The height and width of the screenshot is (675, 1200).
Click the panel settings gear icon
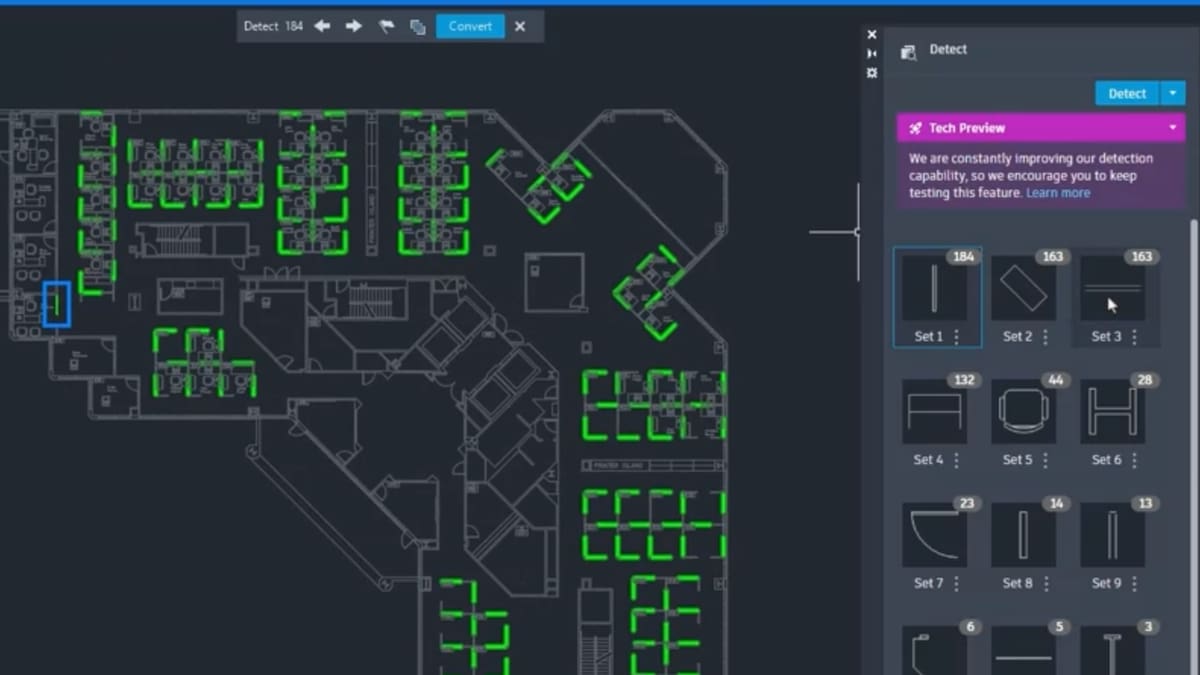(871, 73)
